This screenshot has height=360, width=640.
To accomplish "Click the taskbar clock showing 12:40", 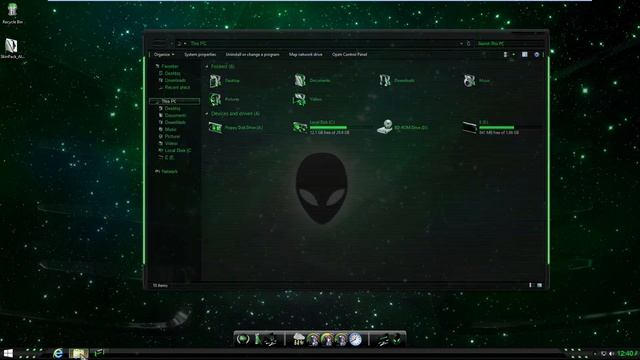I will [628, 353].
